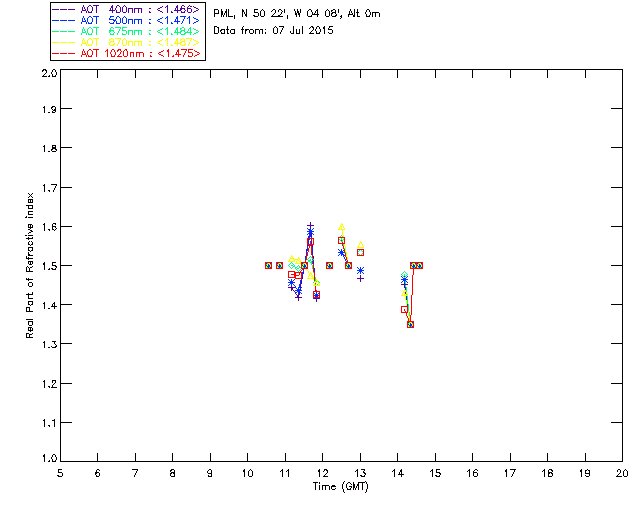Click the x-axis tick label 17
This screenshot has width=640, height=512.
510,474
